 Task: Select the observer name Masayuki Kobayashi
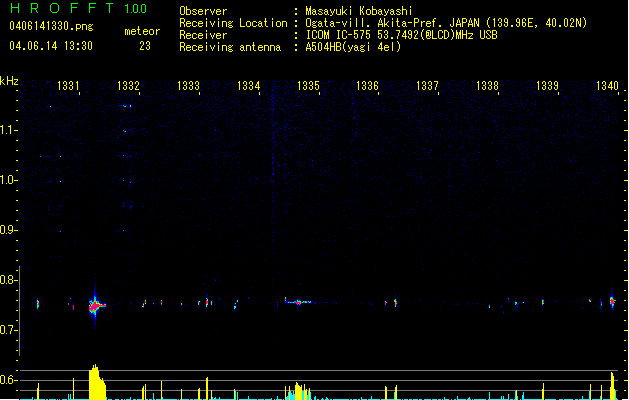[359, 11]
